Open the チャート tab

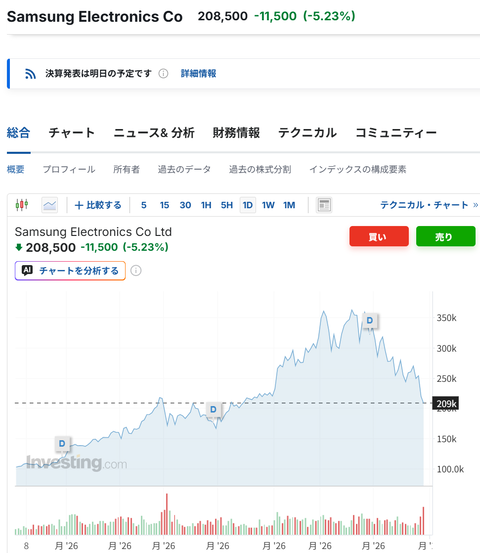[x=72, y=133]
